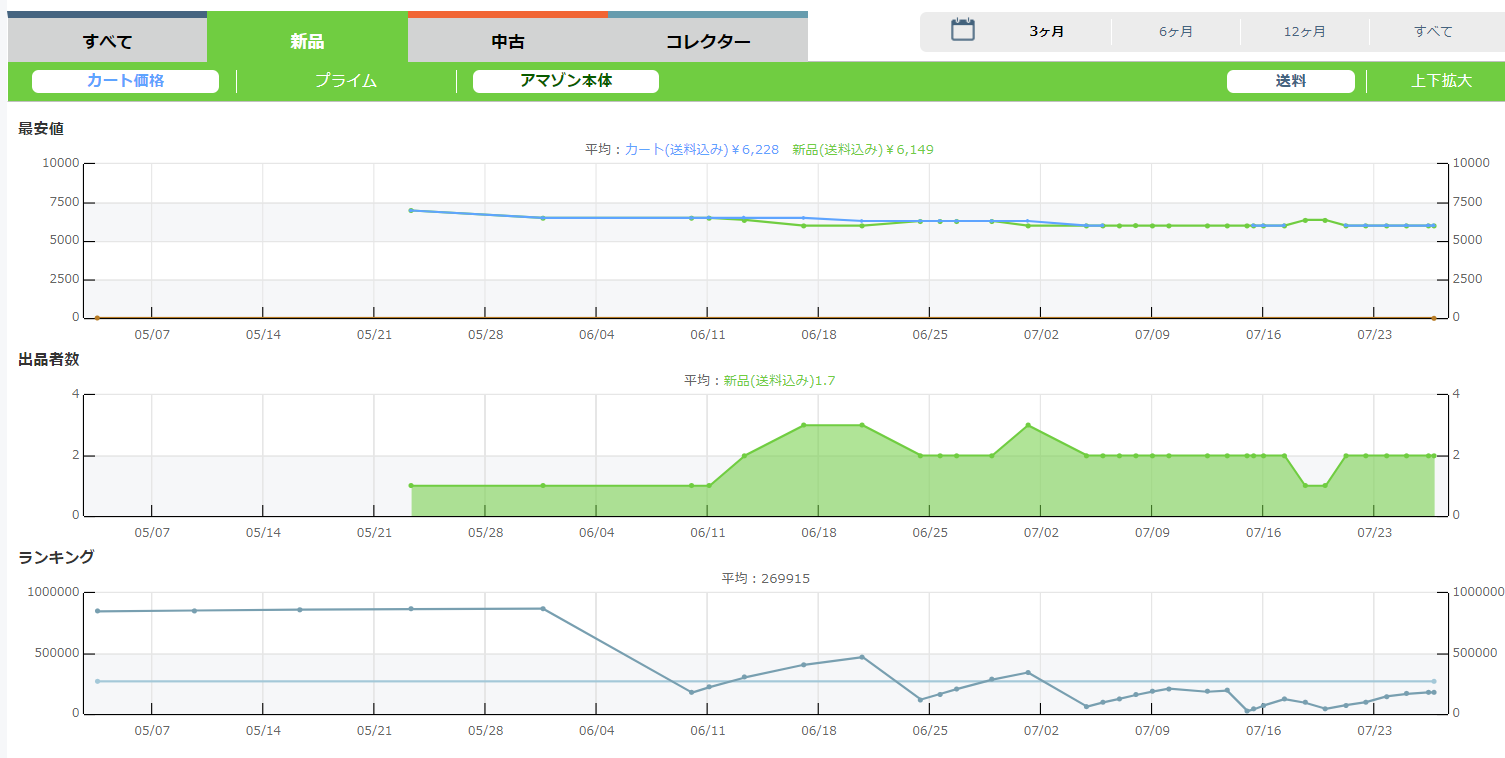Click the calendar icon beside the period selector
The height and width of the screenshot is (758, 1505).
962,30
